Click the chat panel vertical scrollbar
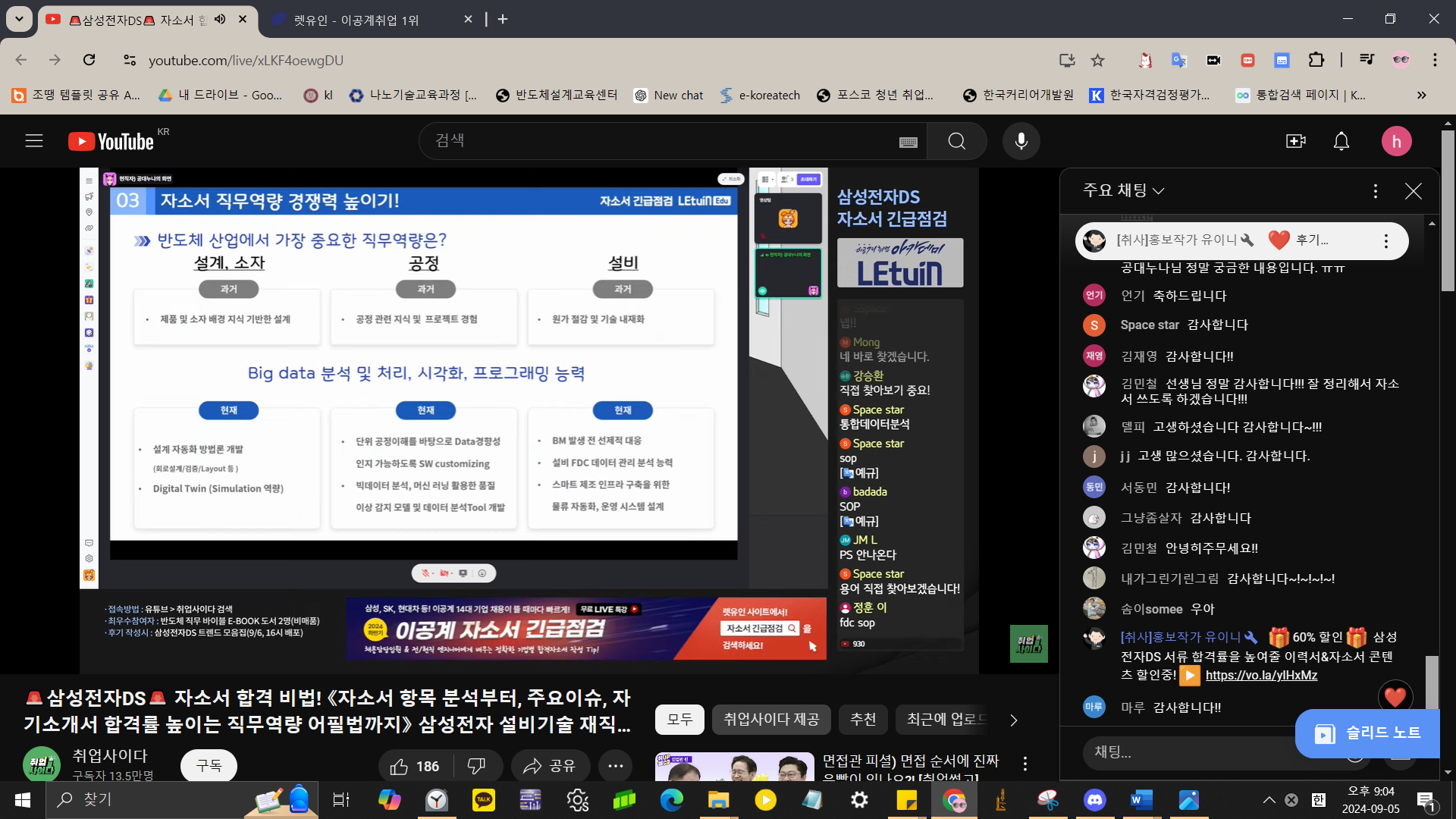Image resolution: width=1456 pixels, height=819 pixels. (x=1431, y=679)
